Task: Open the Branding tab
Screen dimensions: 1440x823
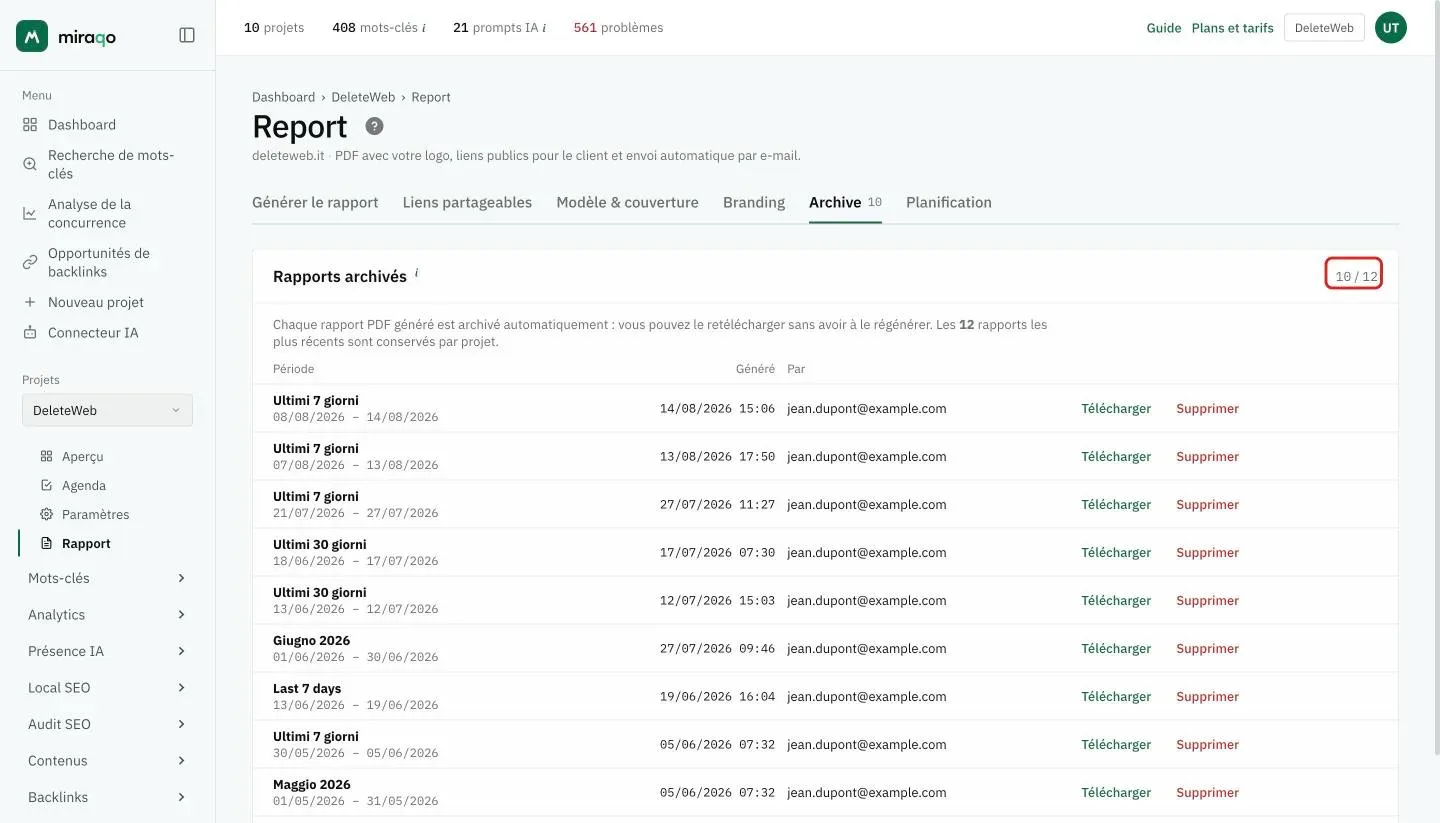Action: tap(754, 202)
